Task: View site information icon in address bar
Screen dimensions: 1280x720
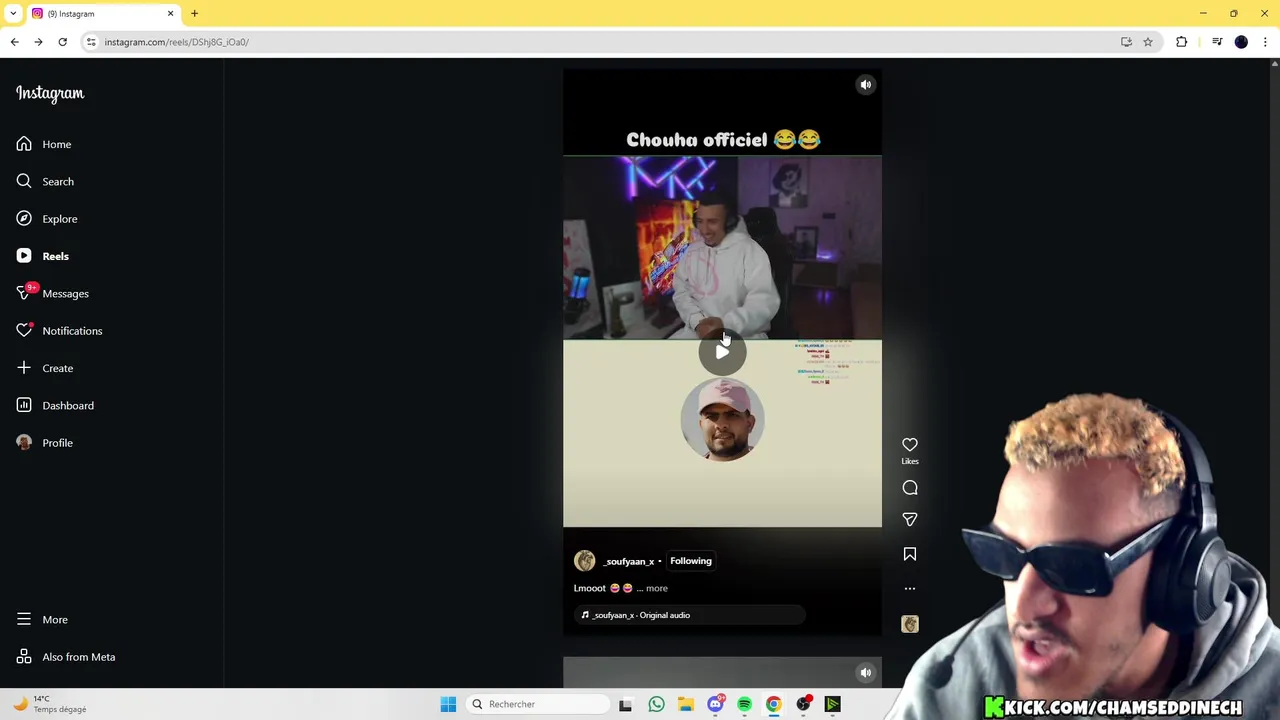Action: click(91, 42)
